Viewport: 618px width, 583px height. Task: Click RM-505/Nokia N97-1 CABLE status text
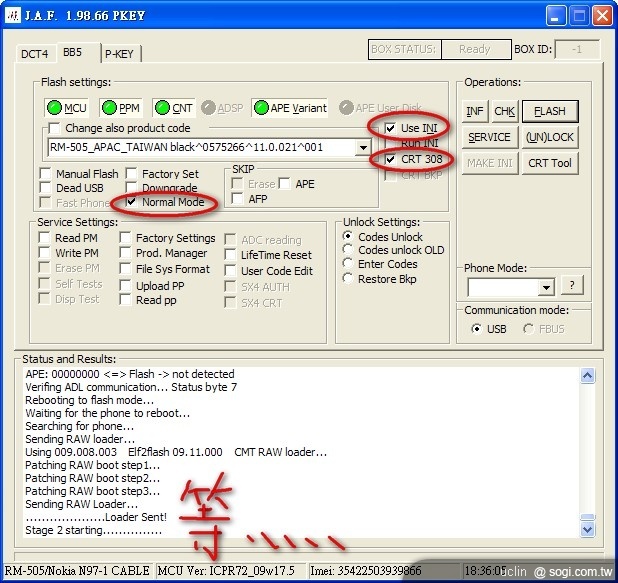click(x=77, y=571)
